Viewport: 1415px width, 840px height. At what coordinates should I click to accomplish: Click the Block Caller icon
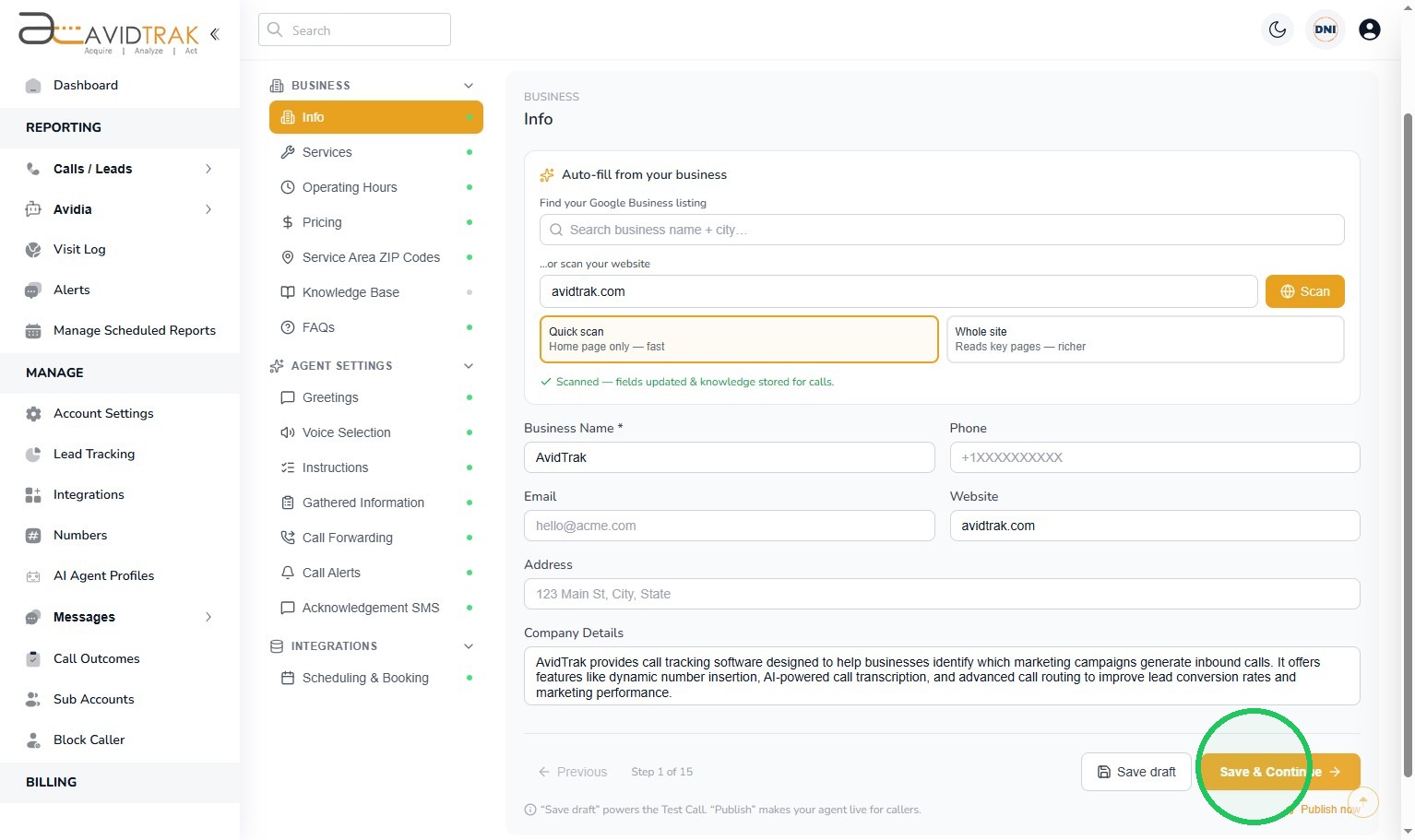(33, 740)
